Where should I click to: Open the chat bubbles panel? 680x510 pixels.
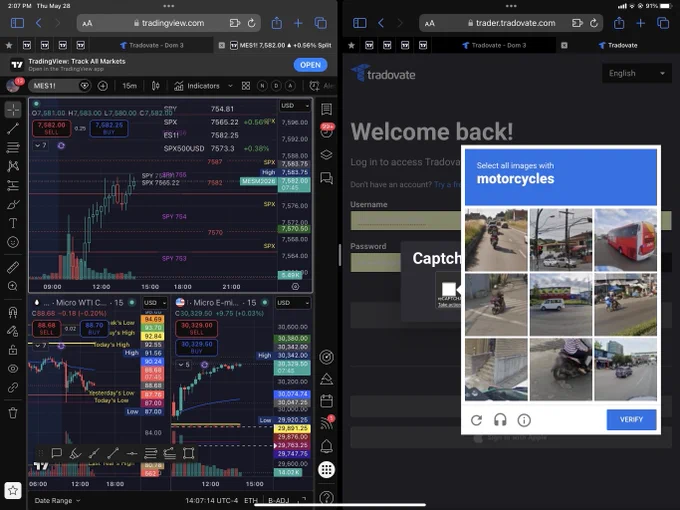[x=327, y=178]
